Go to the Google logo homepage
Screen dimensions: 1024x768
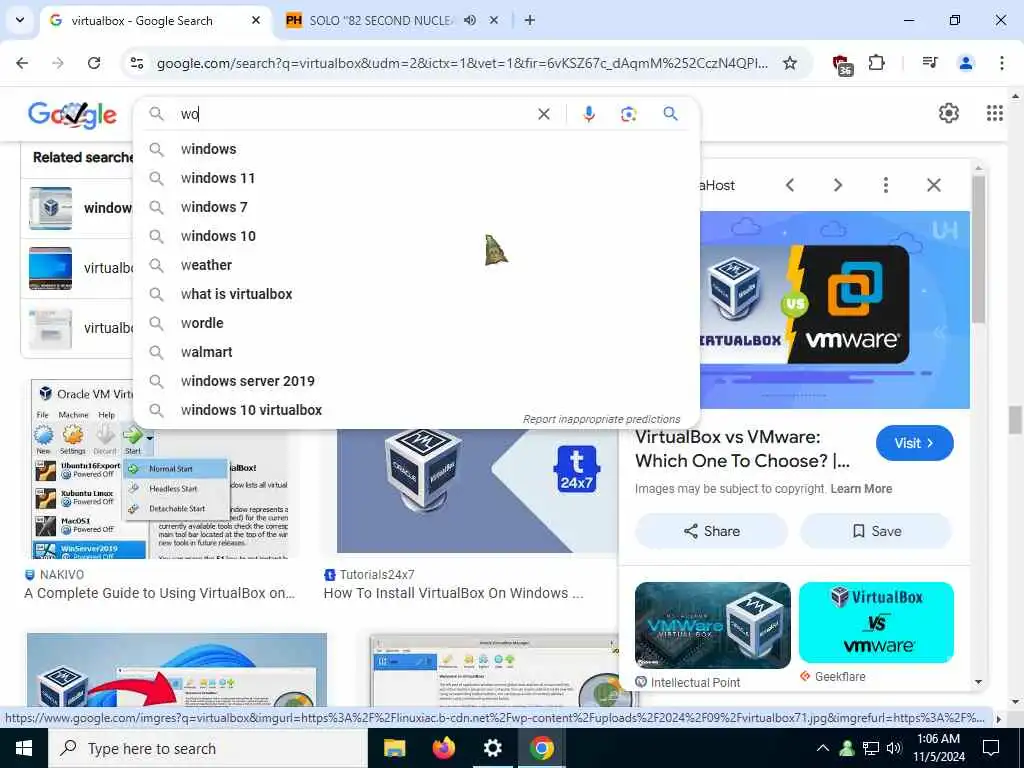pyautogui.click(x=72, y=114)
